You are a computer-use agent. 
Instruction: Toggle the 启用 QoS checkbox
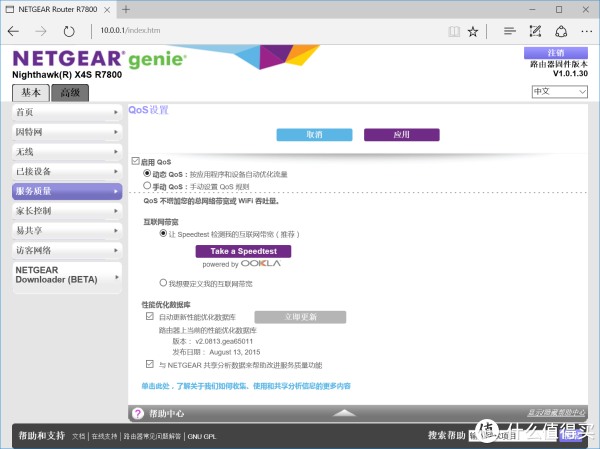coord(136,161)
